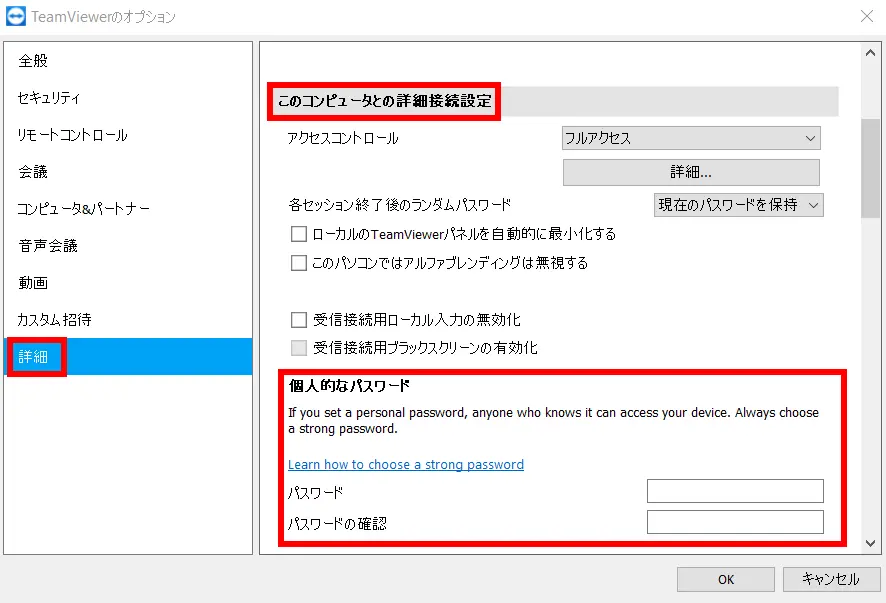Click the アクセスコントロール label
The height and width of the screenshot is (603, 886).
(342, 138)
